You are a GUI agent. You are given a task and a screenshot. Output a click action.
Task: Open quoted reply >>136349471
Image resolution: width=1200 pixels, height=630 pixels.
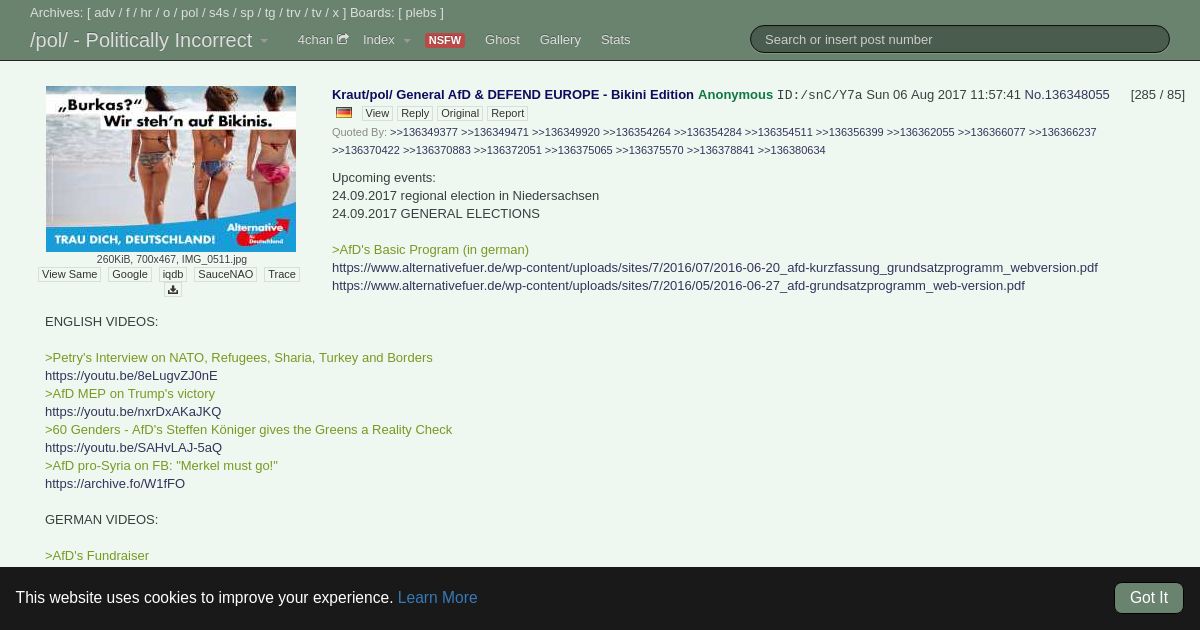pos(495,132)
